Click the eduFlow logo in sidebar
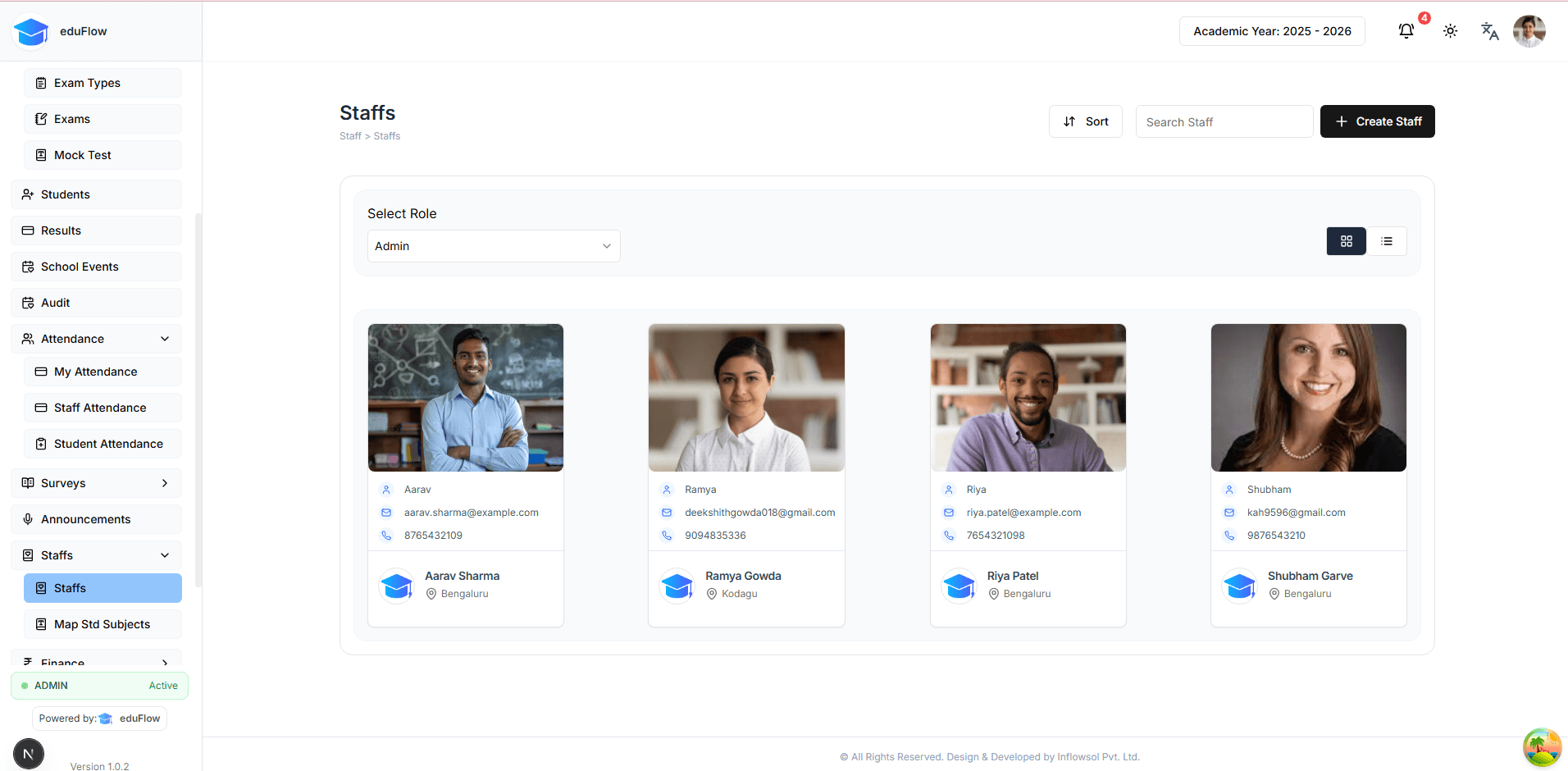Viewport: 1568px width, 771px height. 32,32
